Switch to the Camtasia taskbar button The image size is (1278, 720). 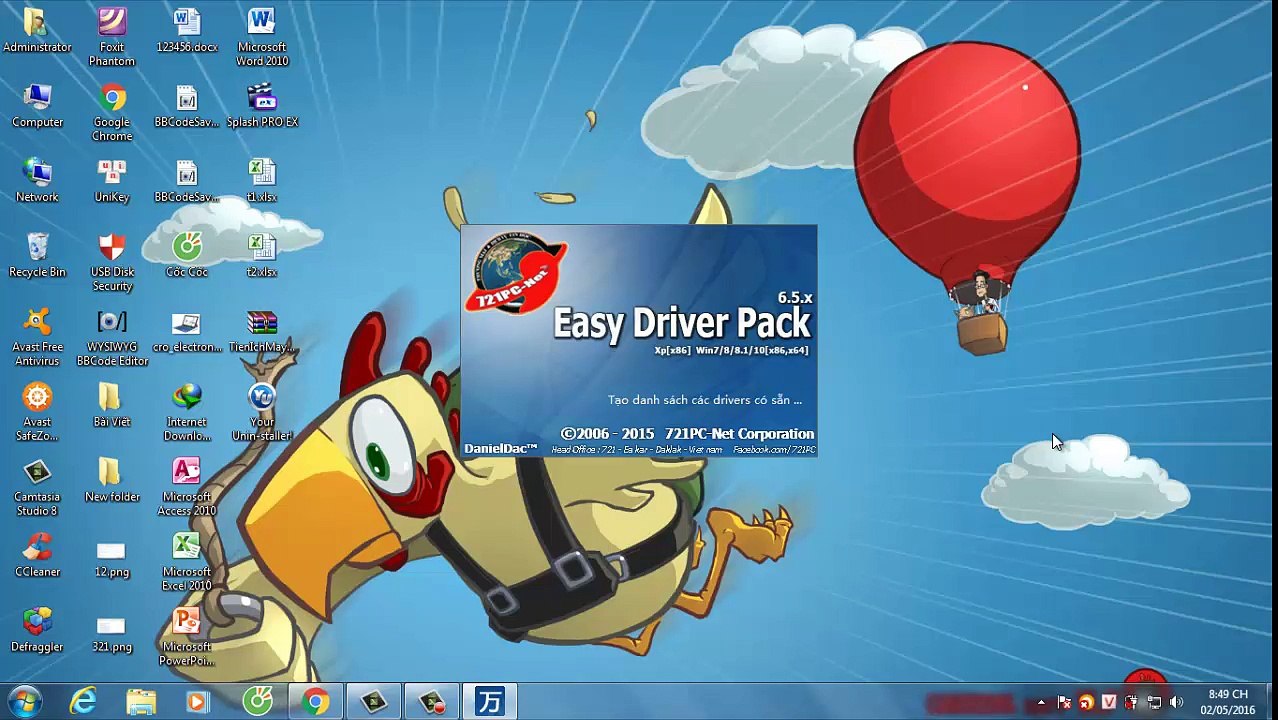click(374, 702)
